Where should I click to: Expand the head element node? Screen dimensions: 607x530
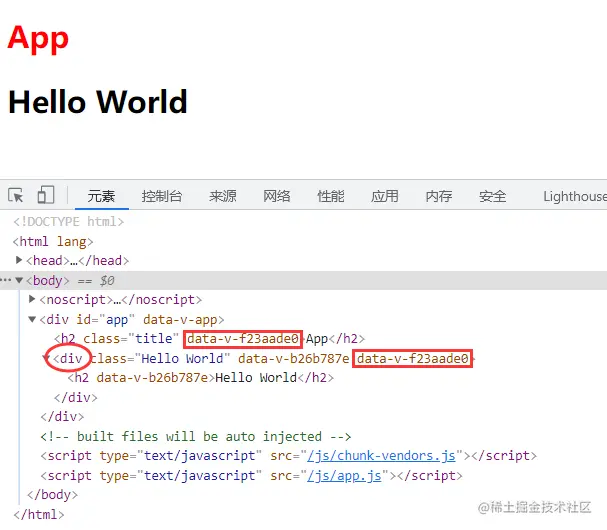[x=19, y=260]
